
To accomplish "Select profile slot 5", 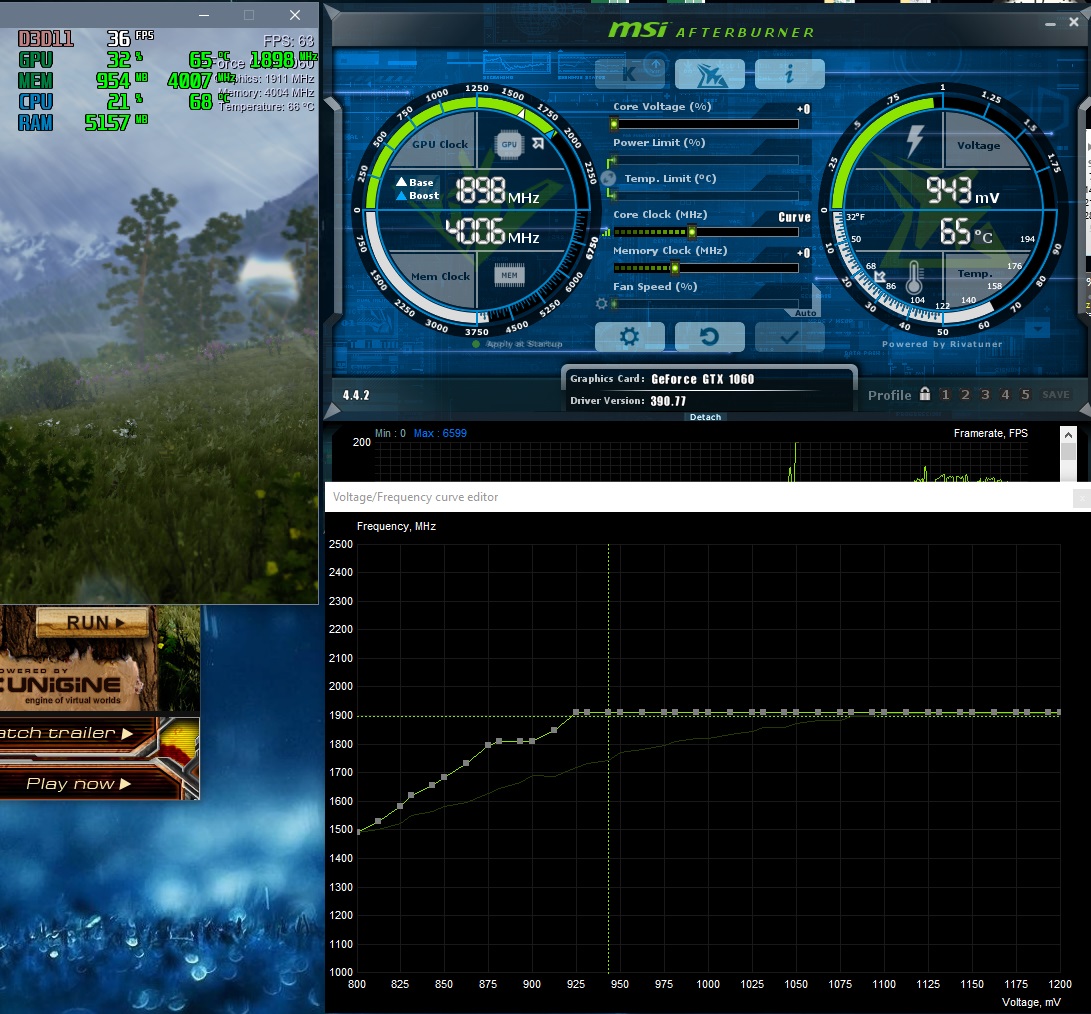I will click(x=1025, y=395).
